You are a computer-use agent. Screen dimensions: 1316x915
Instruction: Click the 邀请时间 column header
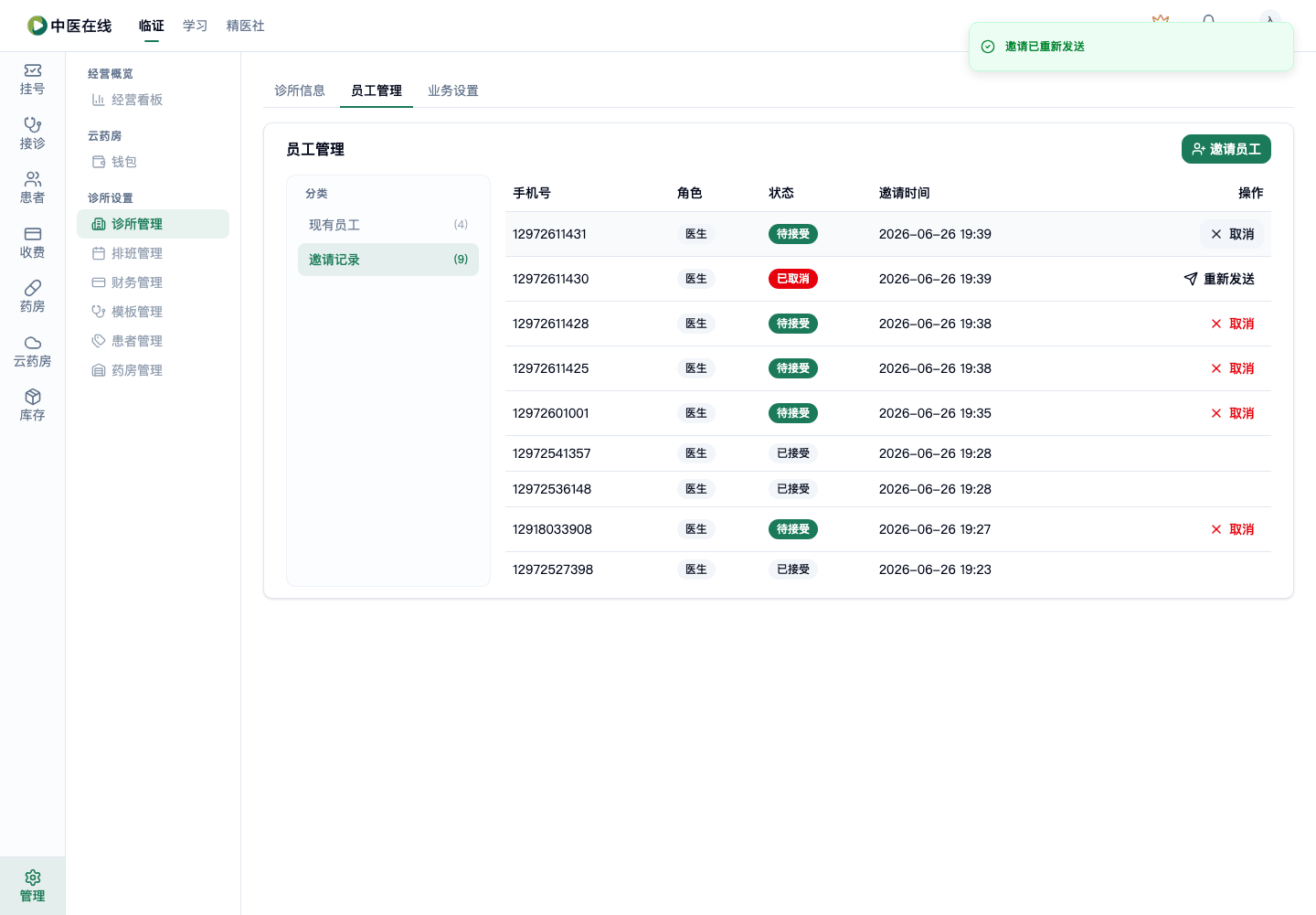pos(905,193)
